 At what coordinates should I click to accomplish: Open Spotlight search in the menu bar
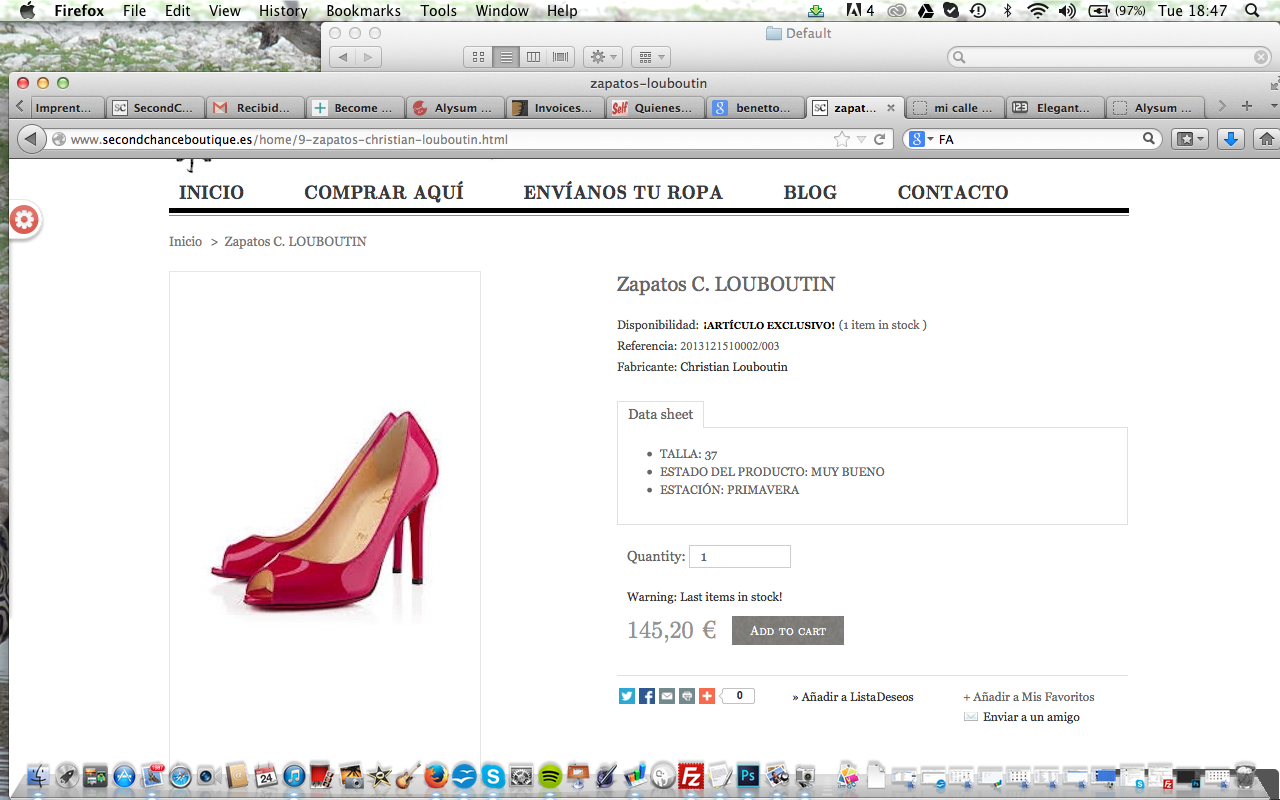pos(1252,11)
